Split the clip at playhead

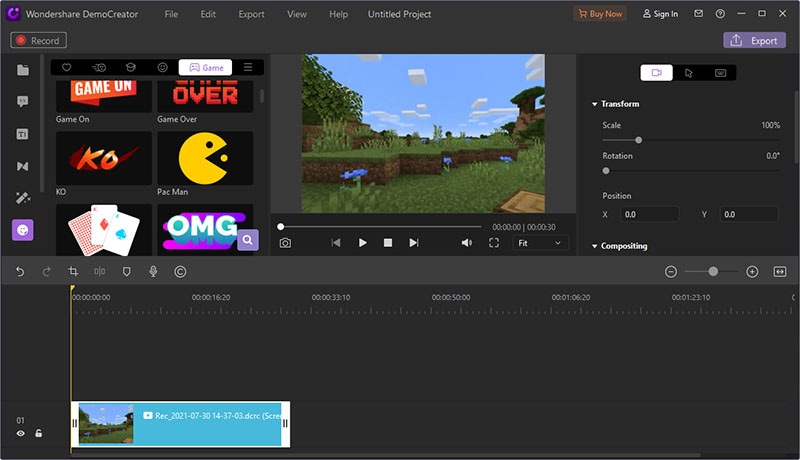click(99, 272)
